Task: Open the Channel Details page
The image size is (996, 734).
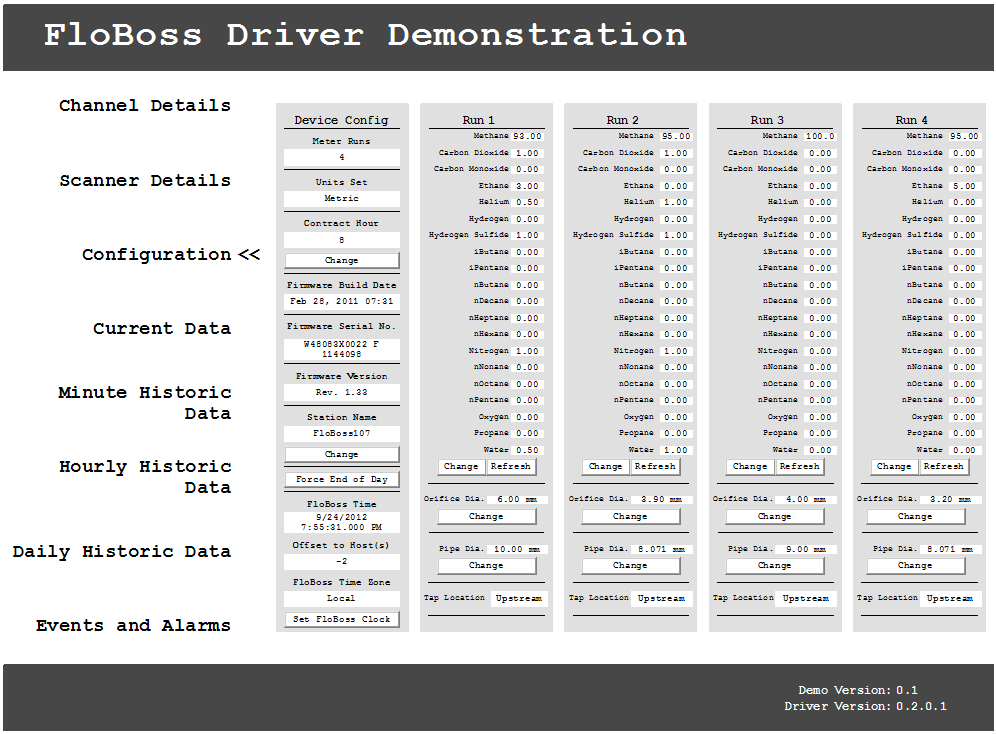Action: (145, 105)
